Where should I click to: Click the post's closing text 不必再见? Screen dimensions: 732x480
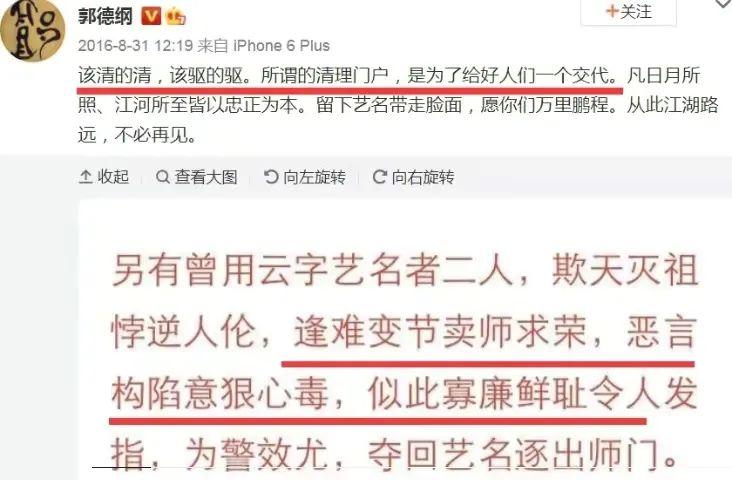[155, 135]
